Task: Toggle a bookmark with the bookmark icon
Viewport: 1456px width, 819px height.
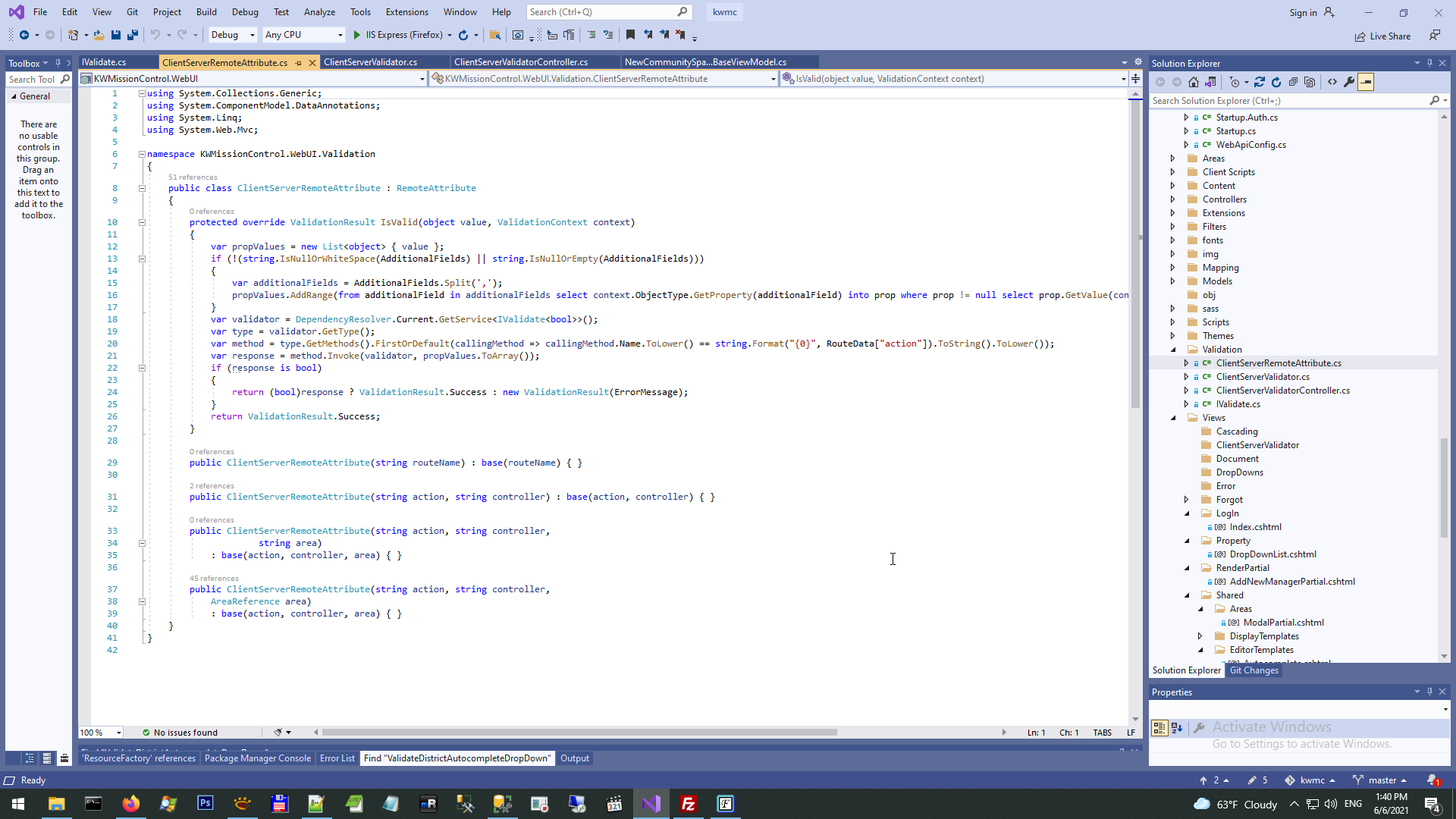Action: coord(630,35)
